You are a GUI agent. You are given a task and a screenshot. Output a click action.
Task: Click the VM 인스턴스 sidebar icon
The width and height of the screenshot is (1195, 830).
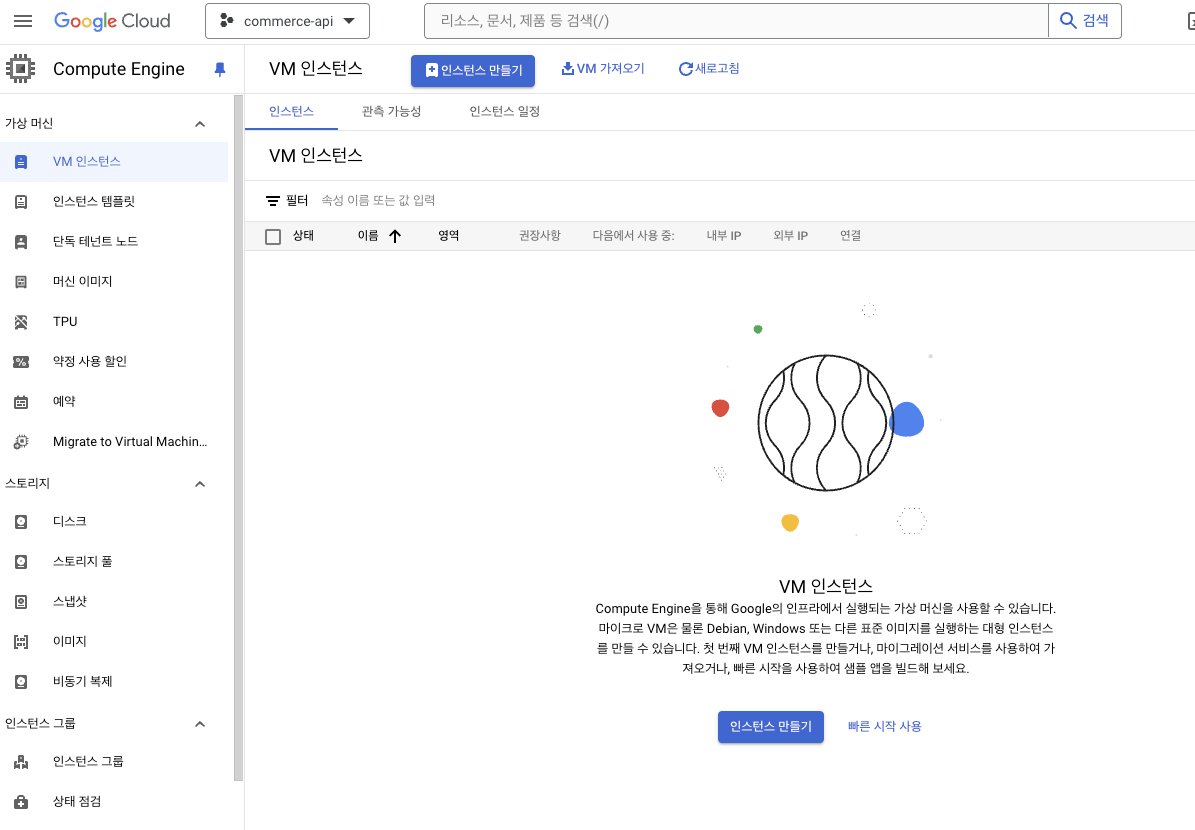pos(21,162)
